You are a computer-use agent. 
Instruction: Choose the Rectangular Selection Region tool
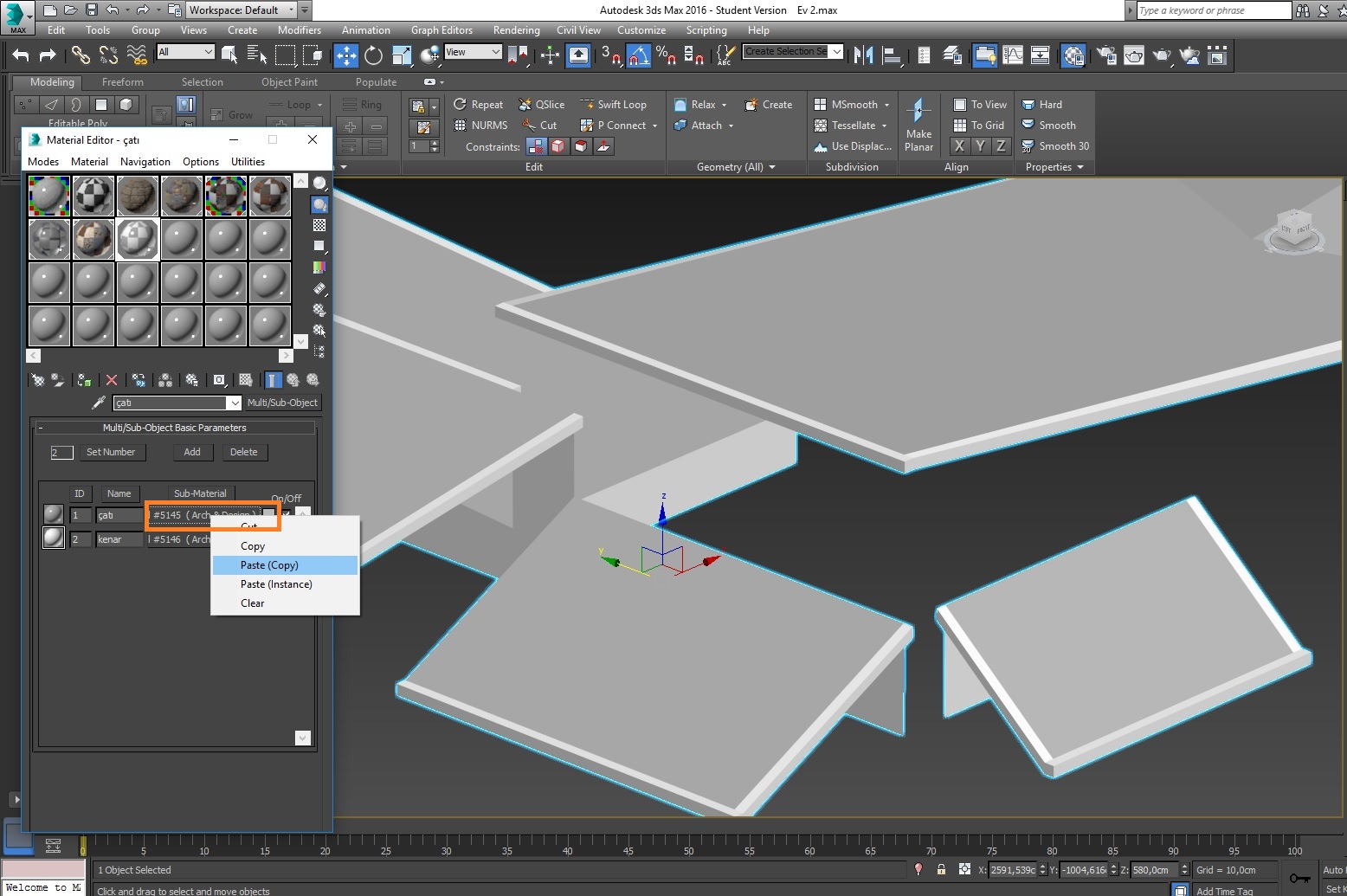tap(285, 55)
